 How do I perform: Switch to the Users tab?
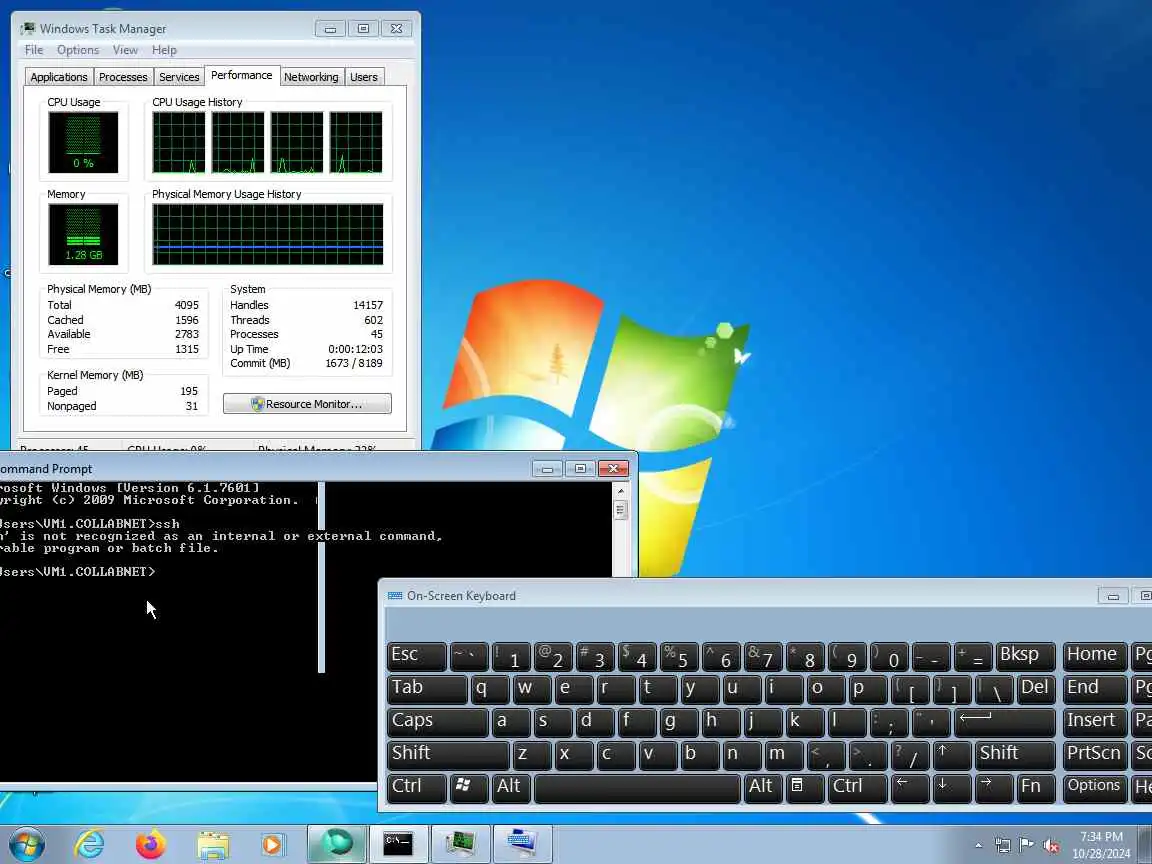[364, 77]
